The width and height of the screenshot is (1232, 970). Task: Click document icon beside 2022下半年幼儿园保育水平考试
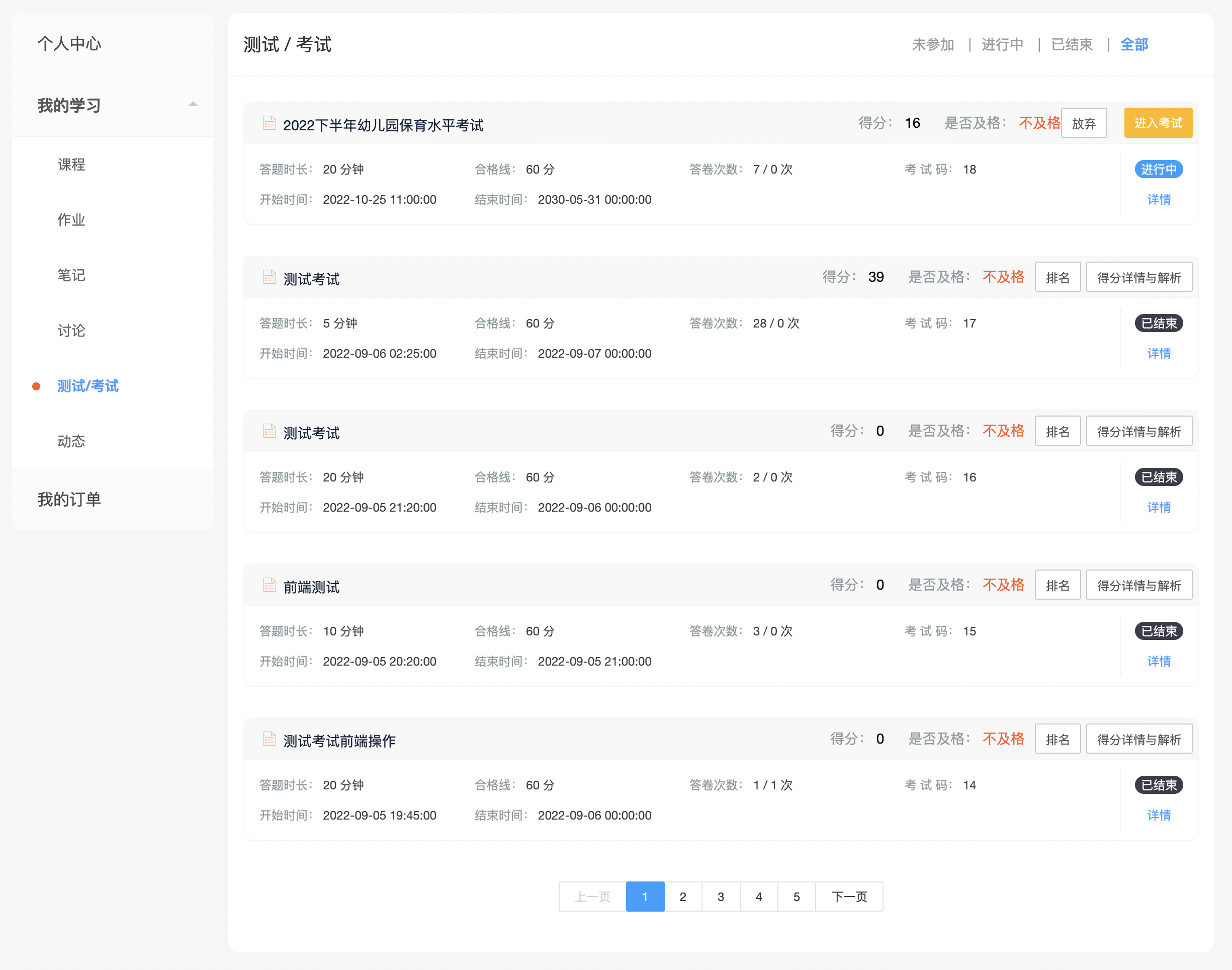coord(269,123)
